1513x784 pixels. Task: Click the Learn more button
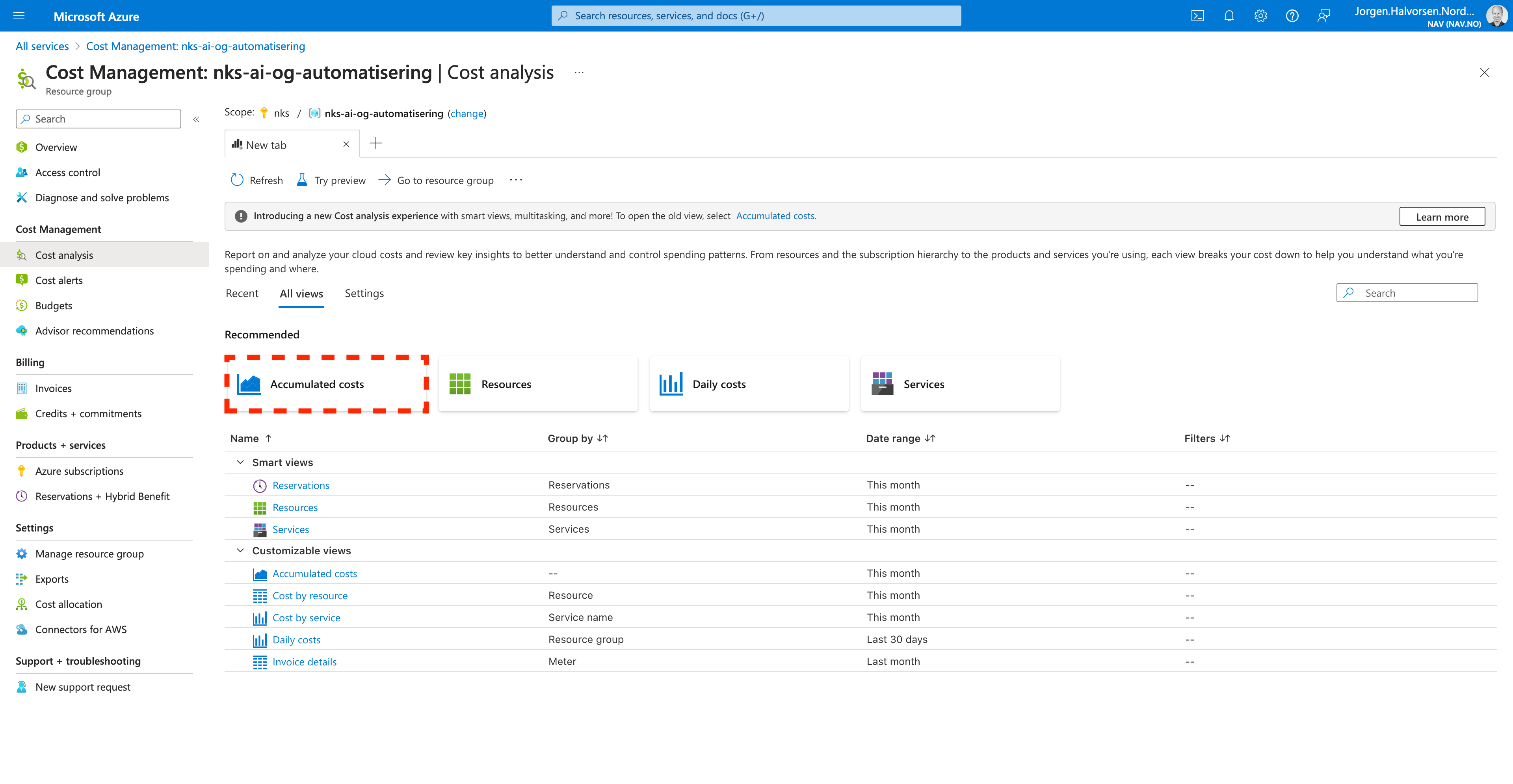click(x=1441, y=217)
